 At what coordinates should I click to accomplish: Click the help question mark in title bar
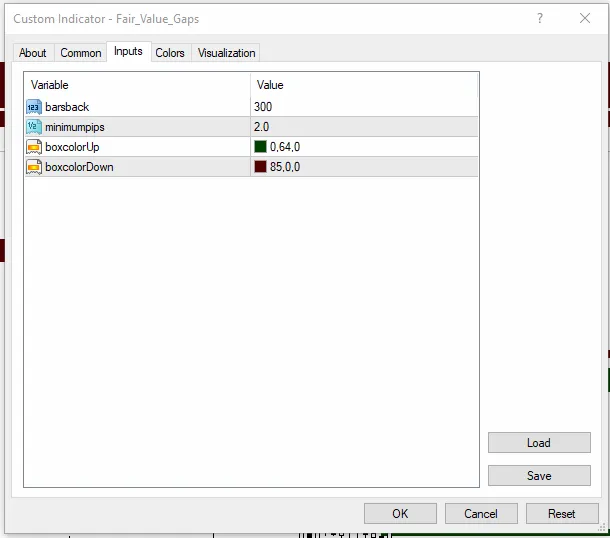pos(540,18)
